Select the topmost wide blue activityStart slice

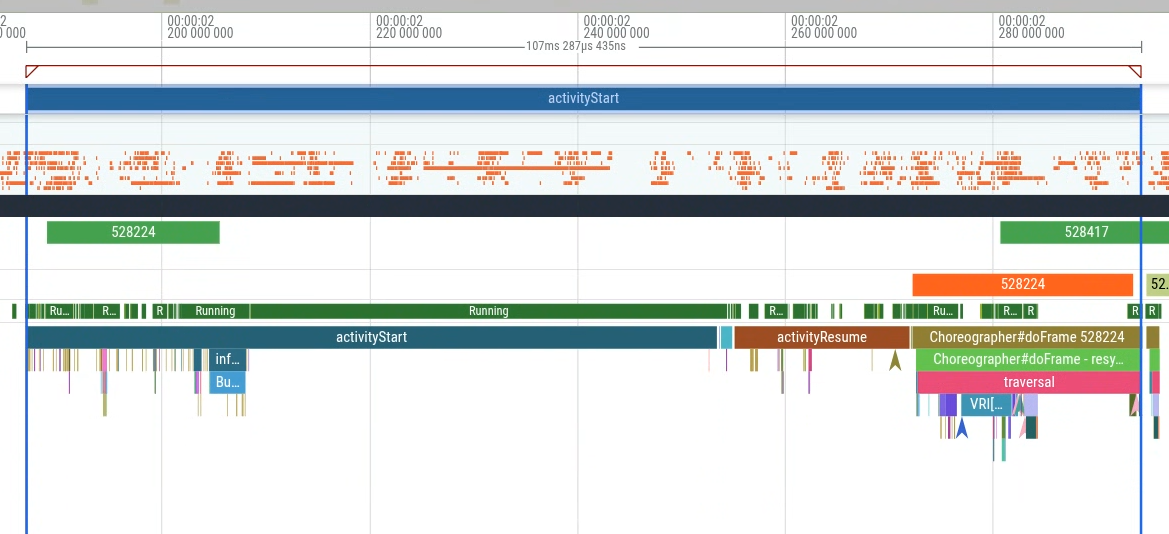click(x=583, y=98)
